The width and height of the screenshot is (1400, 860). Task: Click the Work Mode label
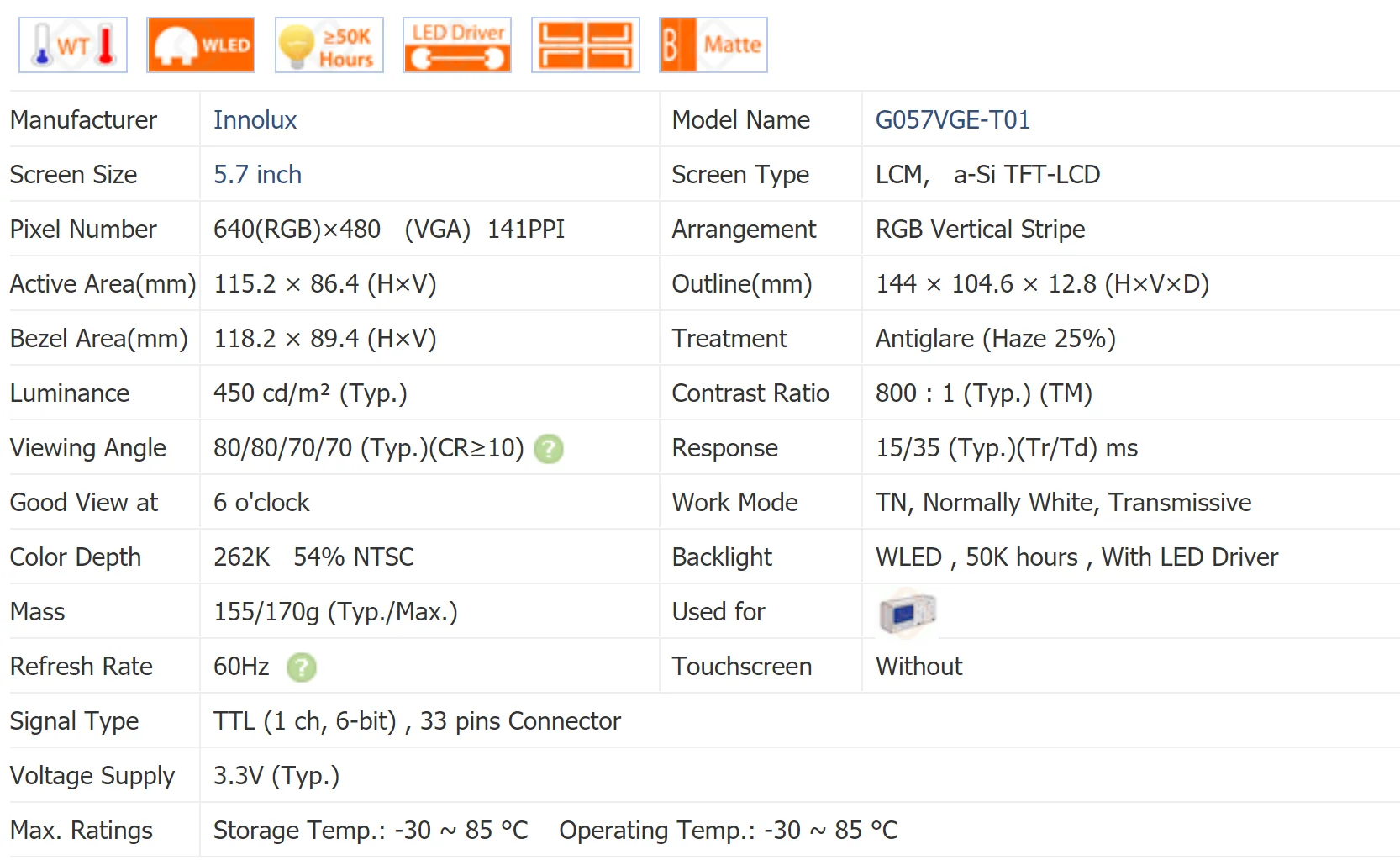tap(735, 503)
